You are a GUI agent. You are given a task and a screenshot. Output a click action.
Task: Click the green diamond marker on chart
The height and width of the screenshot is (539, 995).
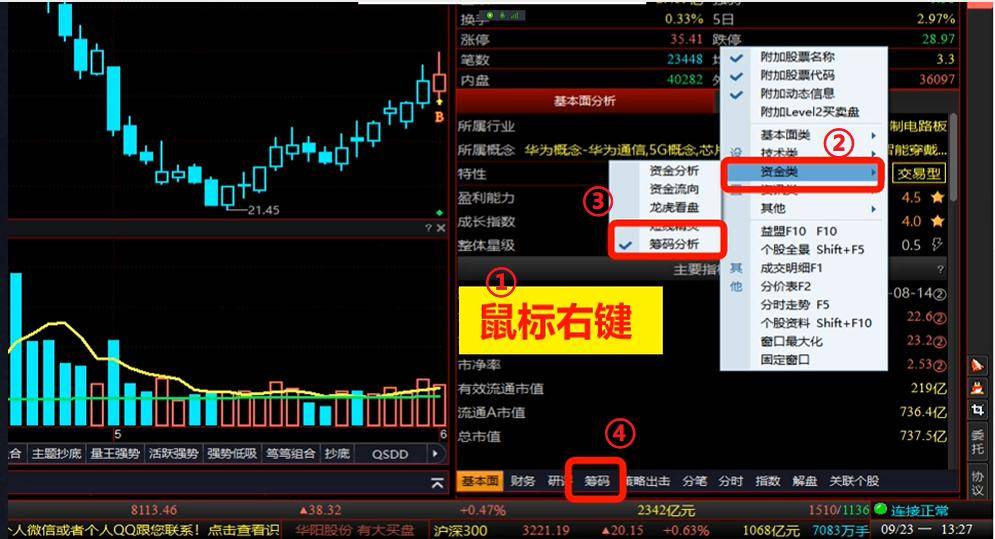[x=440, y=212]
